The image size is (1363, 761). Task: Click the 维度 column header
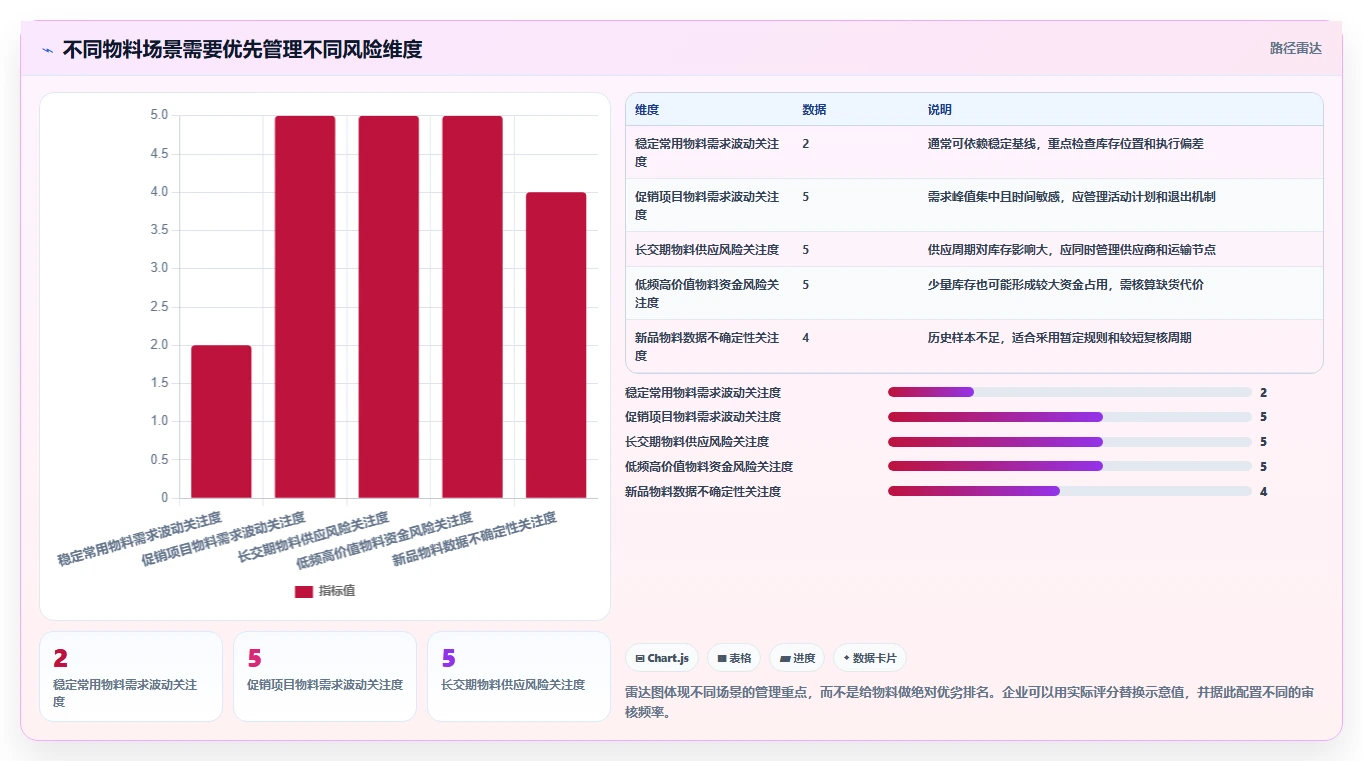click(647, 110)
